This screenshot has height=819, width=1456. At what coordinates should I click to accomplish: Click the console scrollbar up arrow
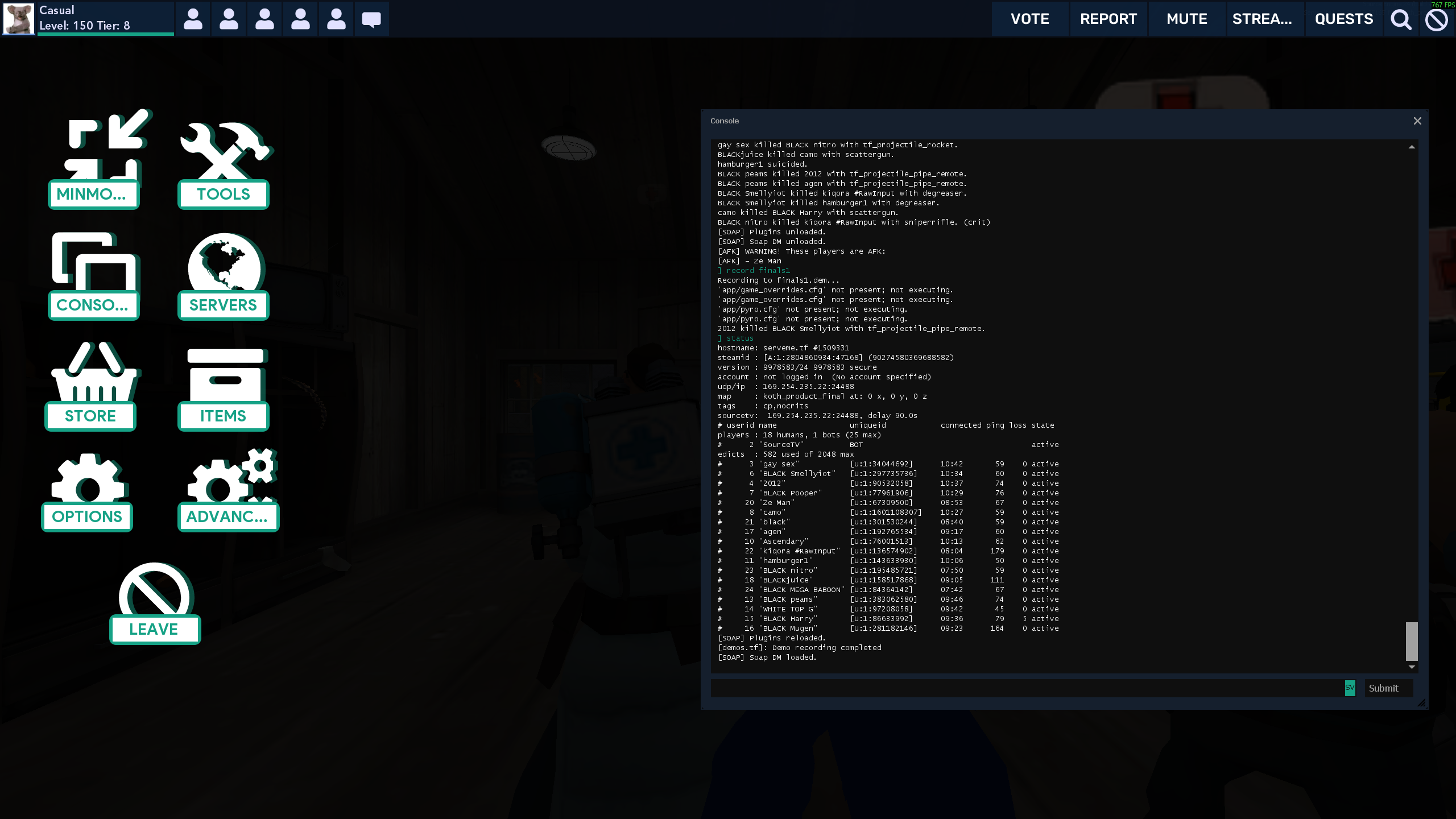click(1412, 147)
